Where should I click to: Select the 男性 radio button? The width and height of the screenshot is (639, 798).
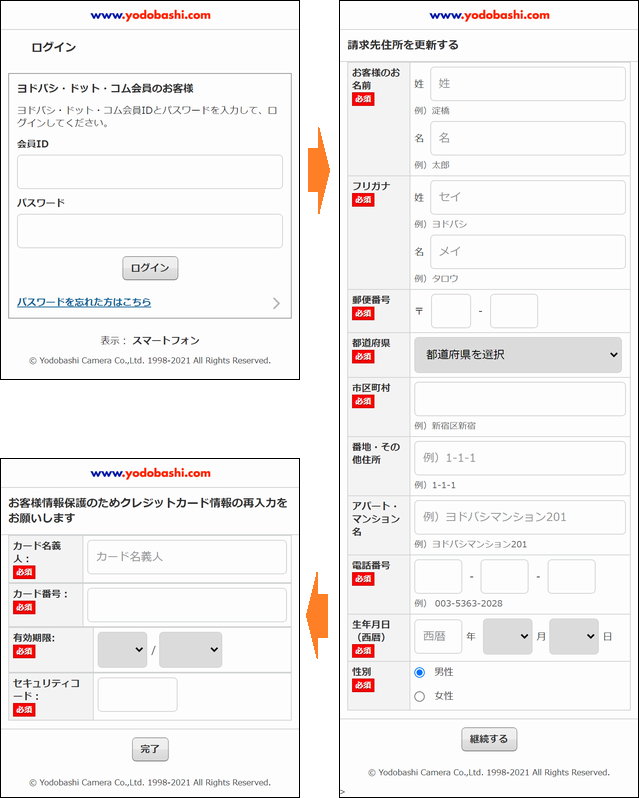click(420, 672)
